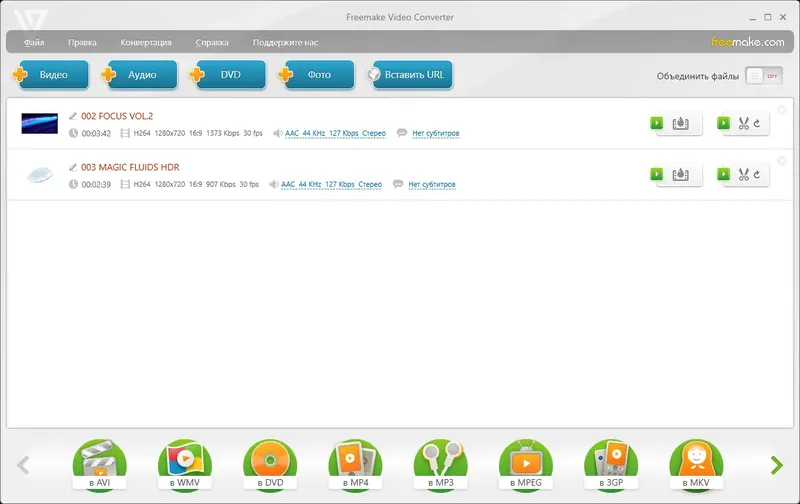Viewport: 800px width, 504px height.
Task: Click the watermark preview icon on 002 FOCUS VOL.2
Action: [x=681, y=123]
